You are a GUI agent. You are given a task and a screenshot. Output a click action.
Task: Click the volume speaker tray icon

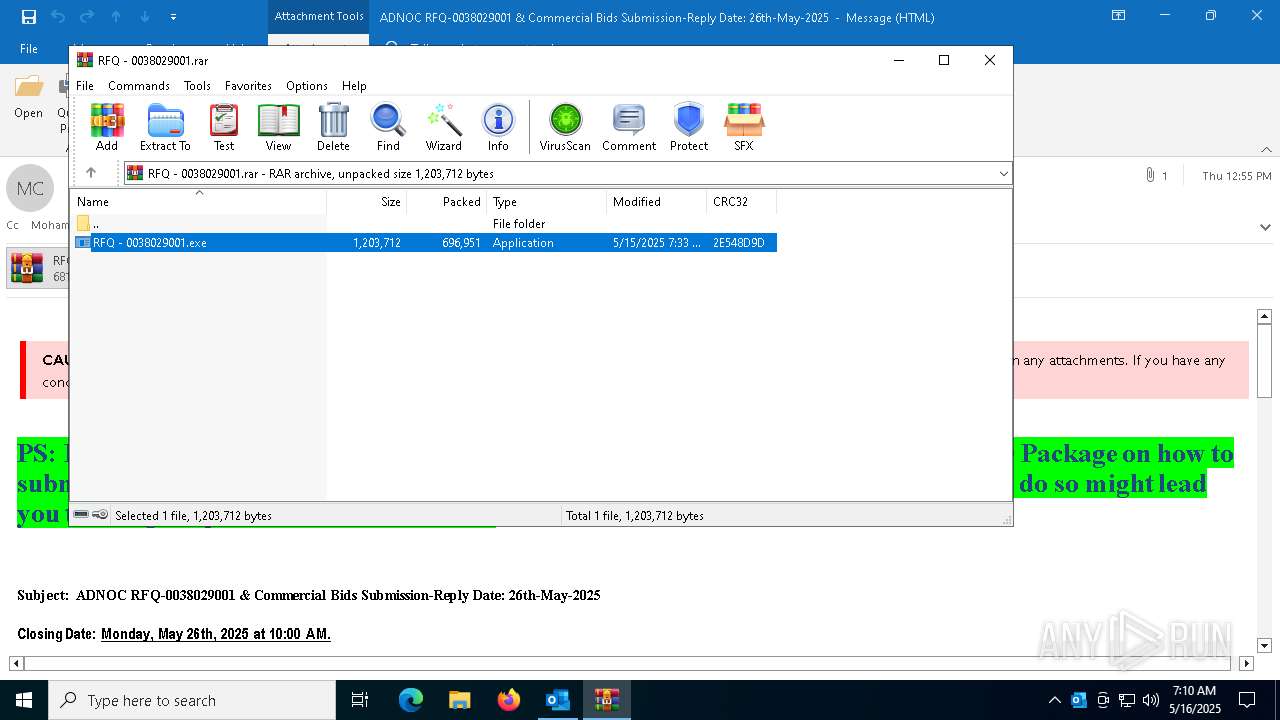point(1151,700)
